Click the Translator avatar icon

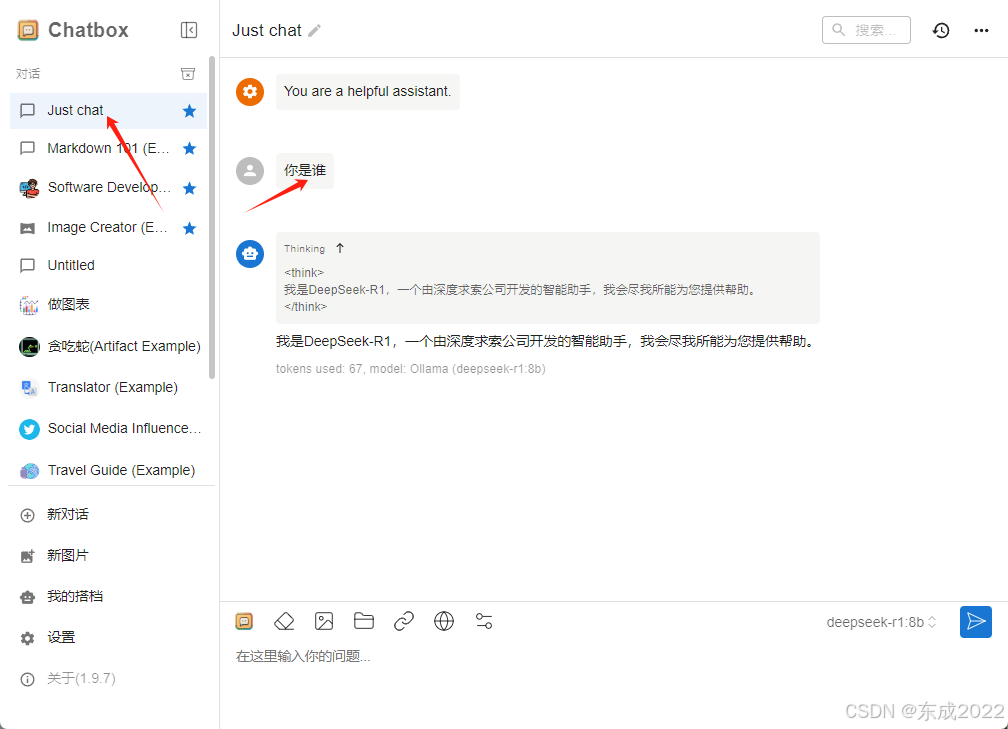click(29, 388)
